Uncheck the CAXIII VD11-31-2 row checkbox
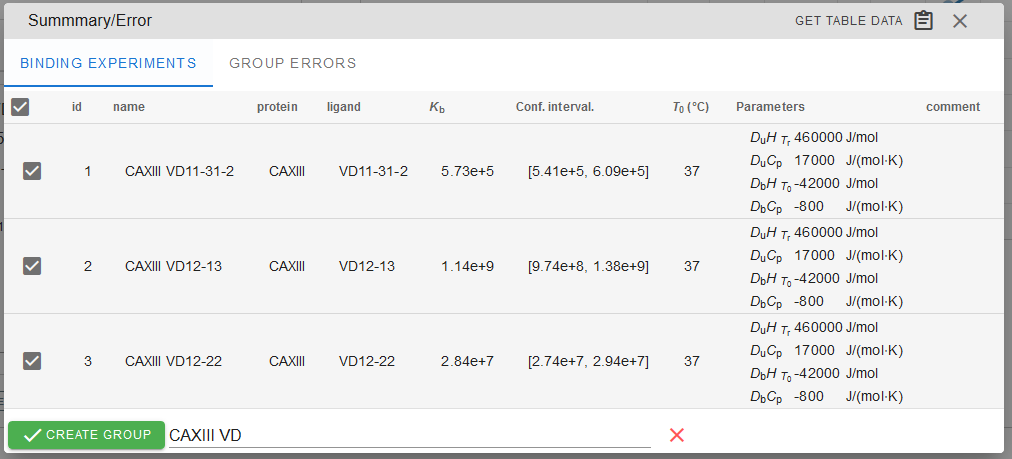The height and width of the screenshot is (459, 1012). tap(32, 171)
